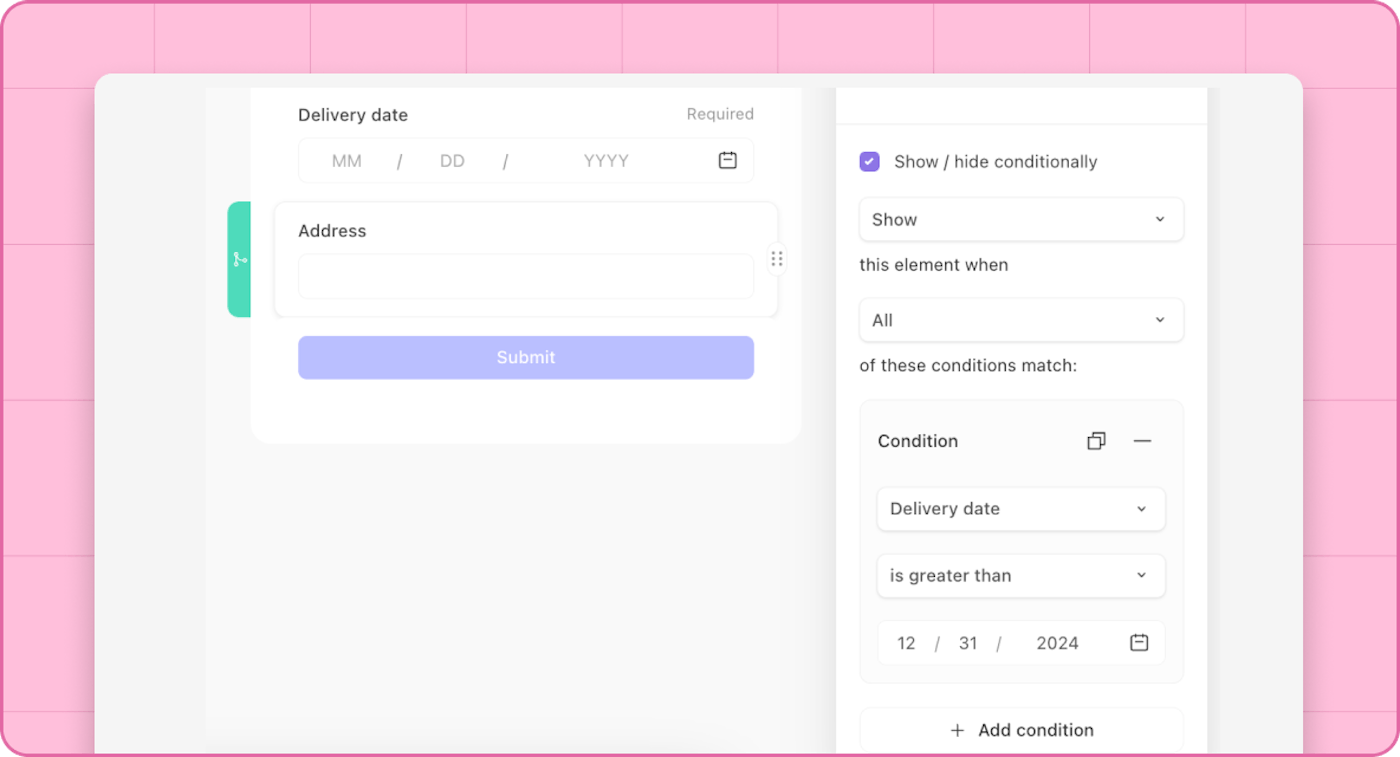Image resolution: width=1400 pixels, height=757 pixels.
Task: Open calendar picker for condition date value
Action: 1139,643
